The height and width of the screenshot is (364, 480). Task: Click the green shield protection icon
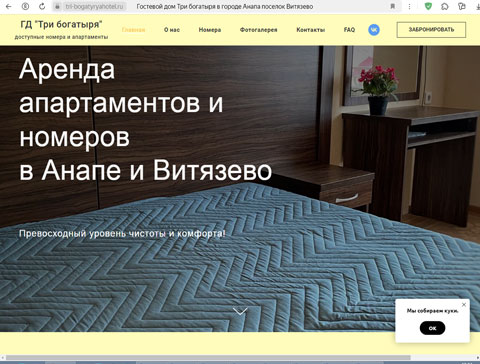coord(428,6)
